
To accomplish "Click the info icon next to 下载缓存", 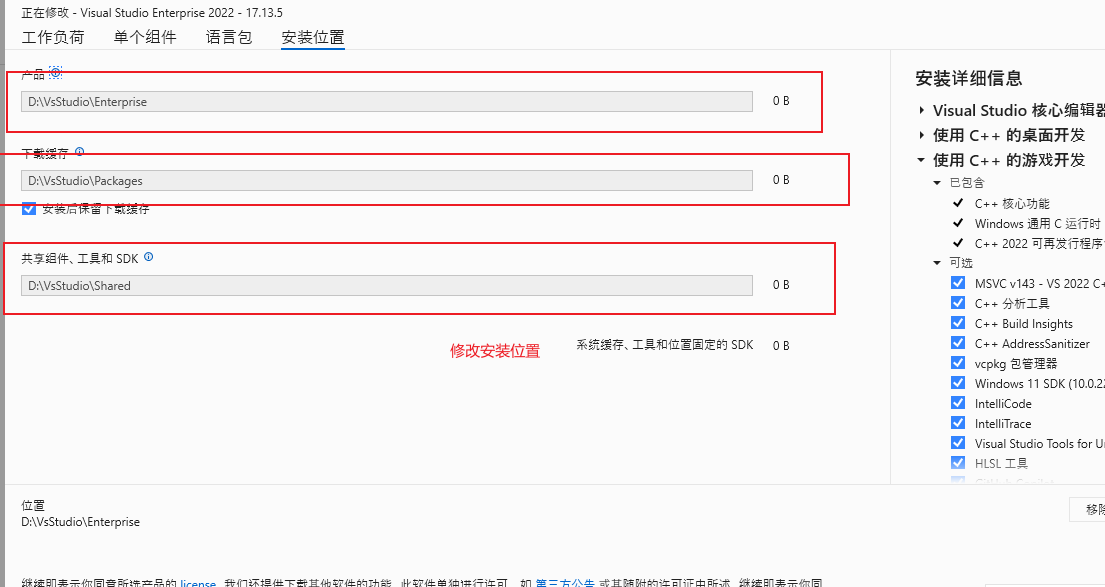I will tap(80, 152).
